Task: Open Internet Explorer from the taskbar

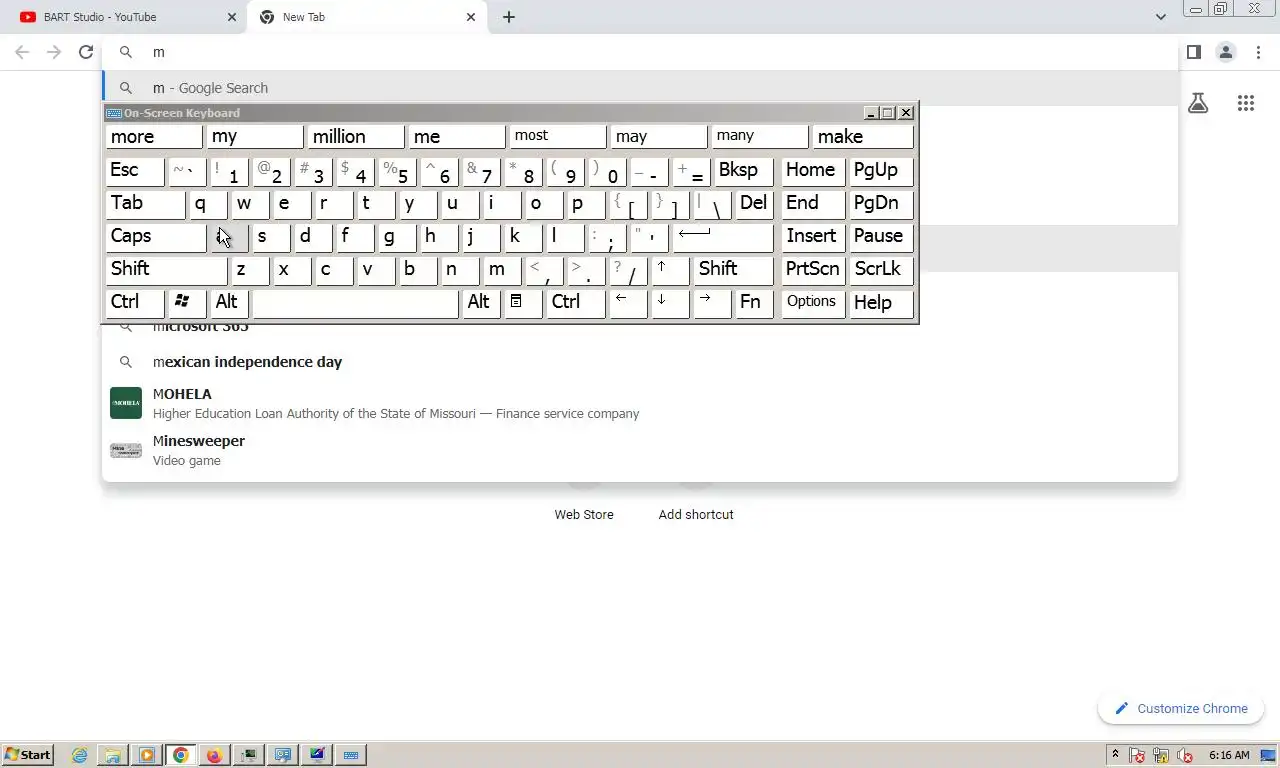Action: coord(80,755)
